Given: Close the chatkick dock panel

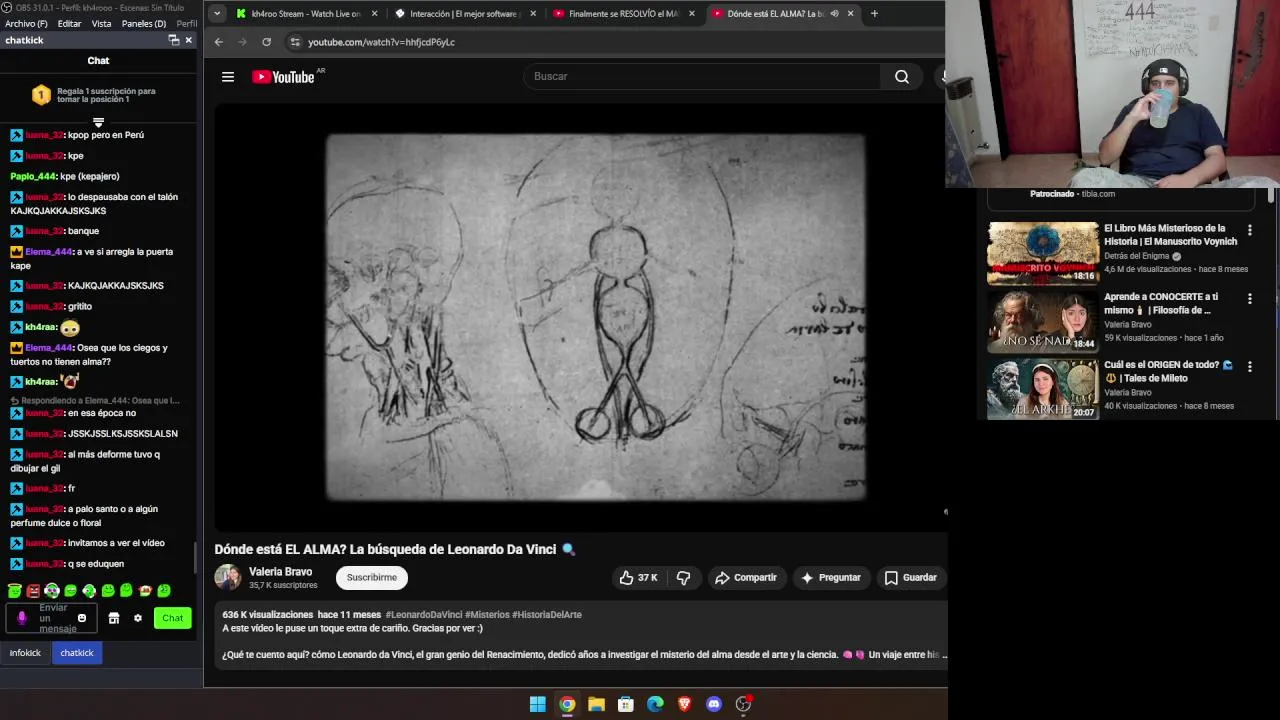Looking at the screenshot, I should [x=188, y=40].
